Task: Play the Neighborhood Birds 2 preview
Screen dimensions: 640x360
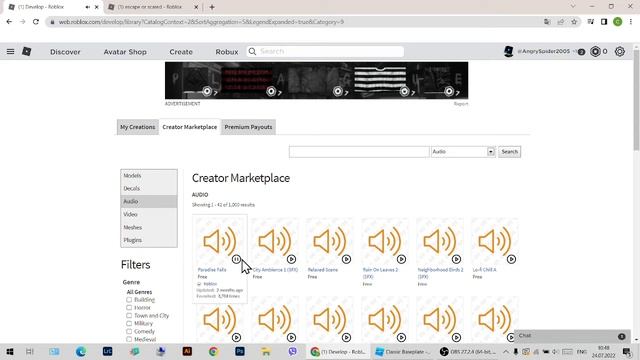Action: (x=456, y=259)
